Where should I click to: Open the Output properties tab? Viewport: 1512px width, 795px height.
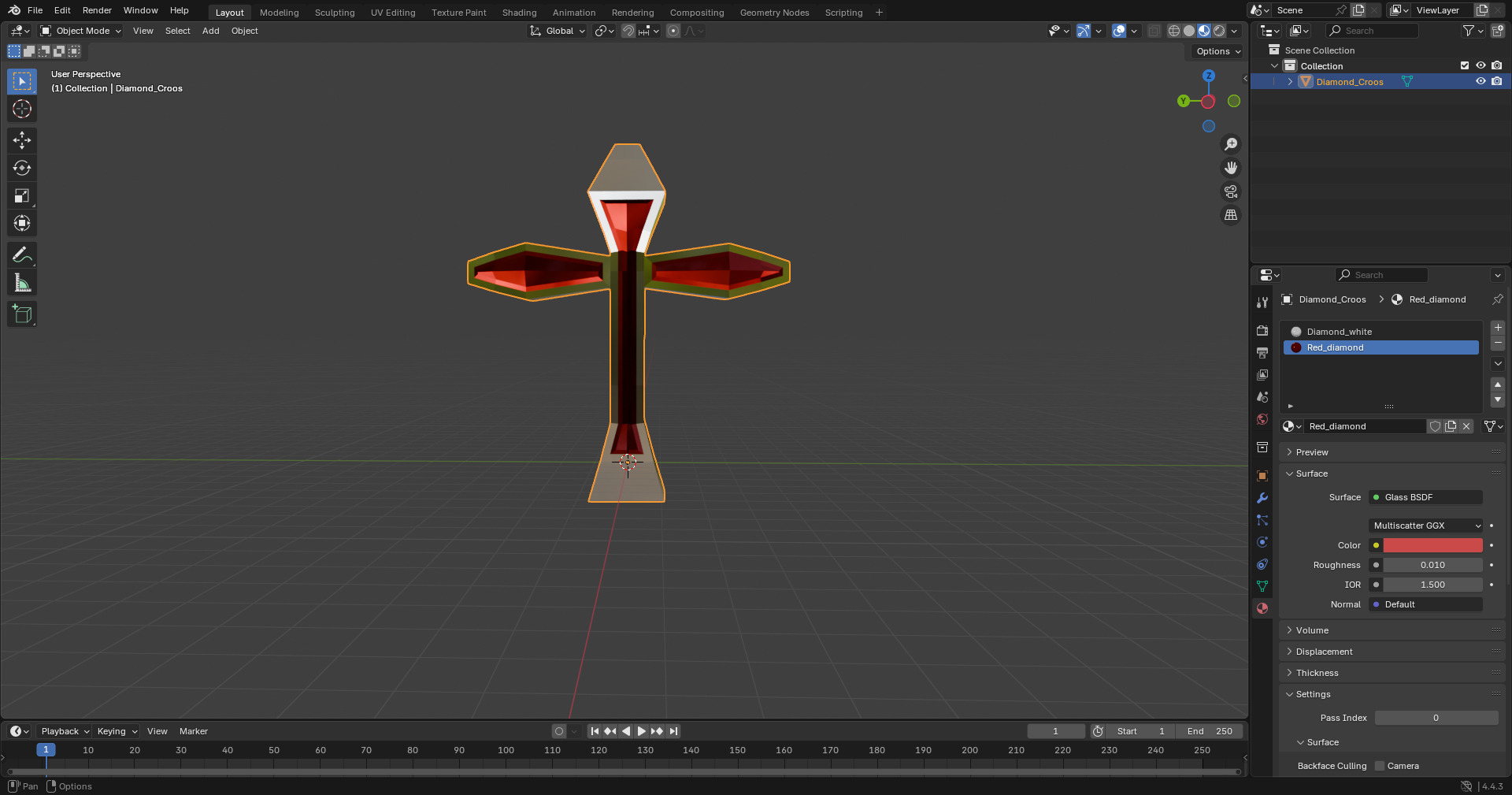pos(1262,353)
